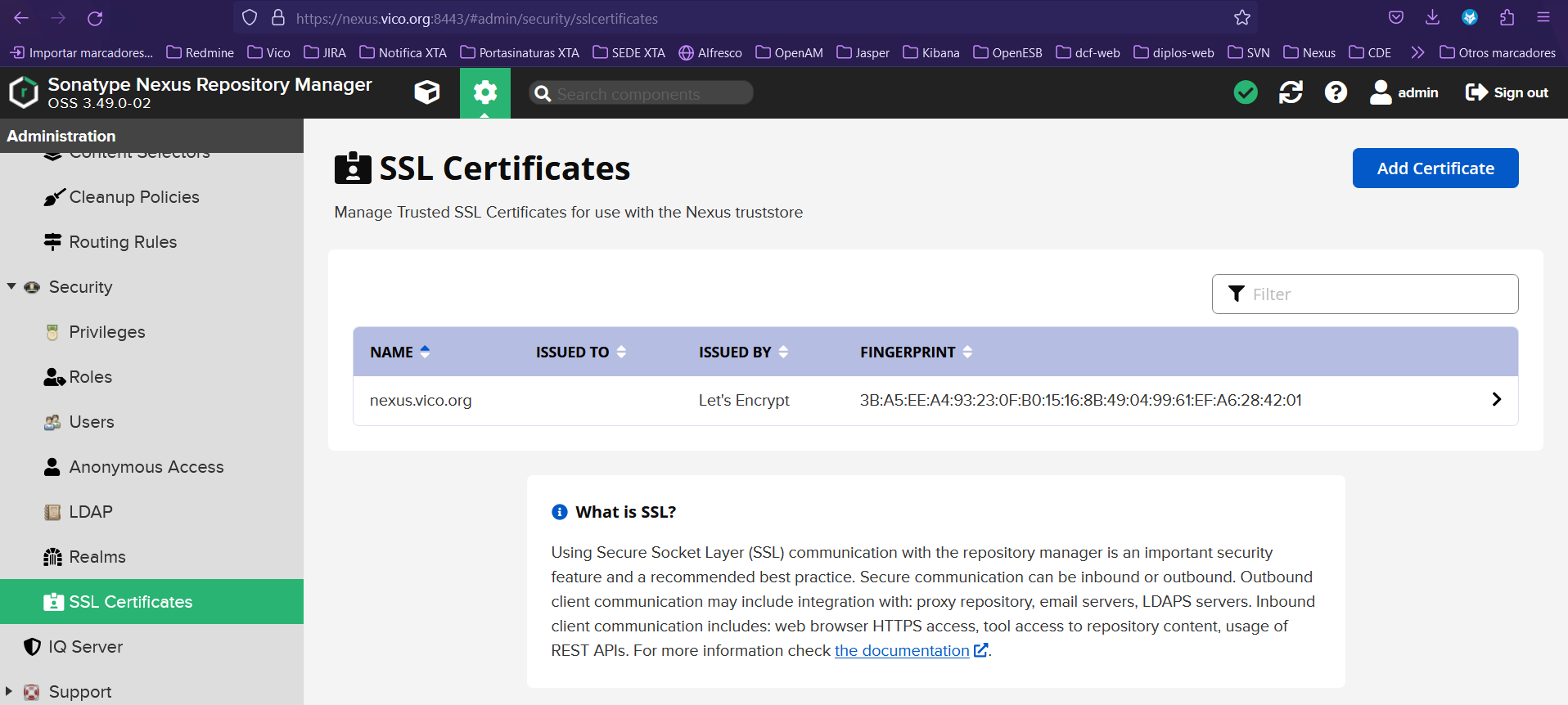Open browser extensions puzzle icon
The height and width of the screenshot is (705, 1568).
[x=1507, y=18]
